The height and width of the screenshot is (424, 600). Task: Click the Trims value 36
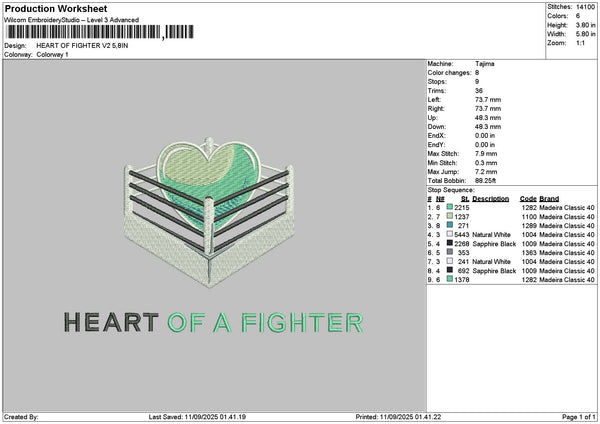pos(479,91)
